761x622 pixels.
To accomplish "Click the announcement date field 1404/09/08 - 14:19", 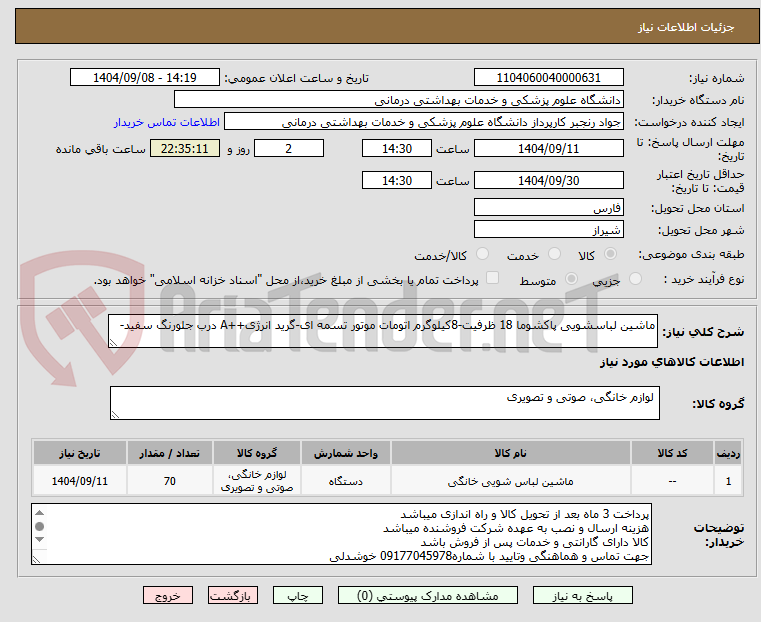I will (x=145, y=78).
